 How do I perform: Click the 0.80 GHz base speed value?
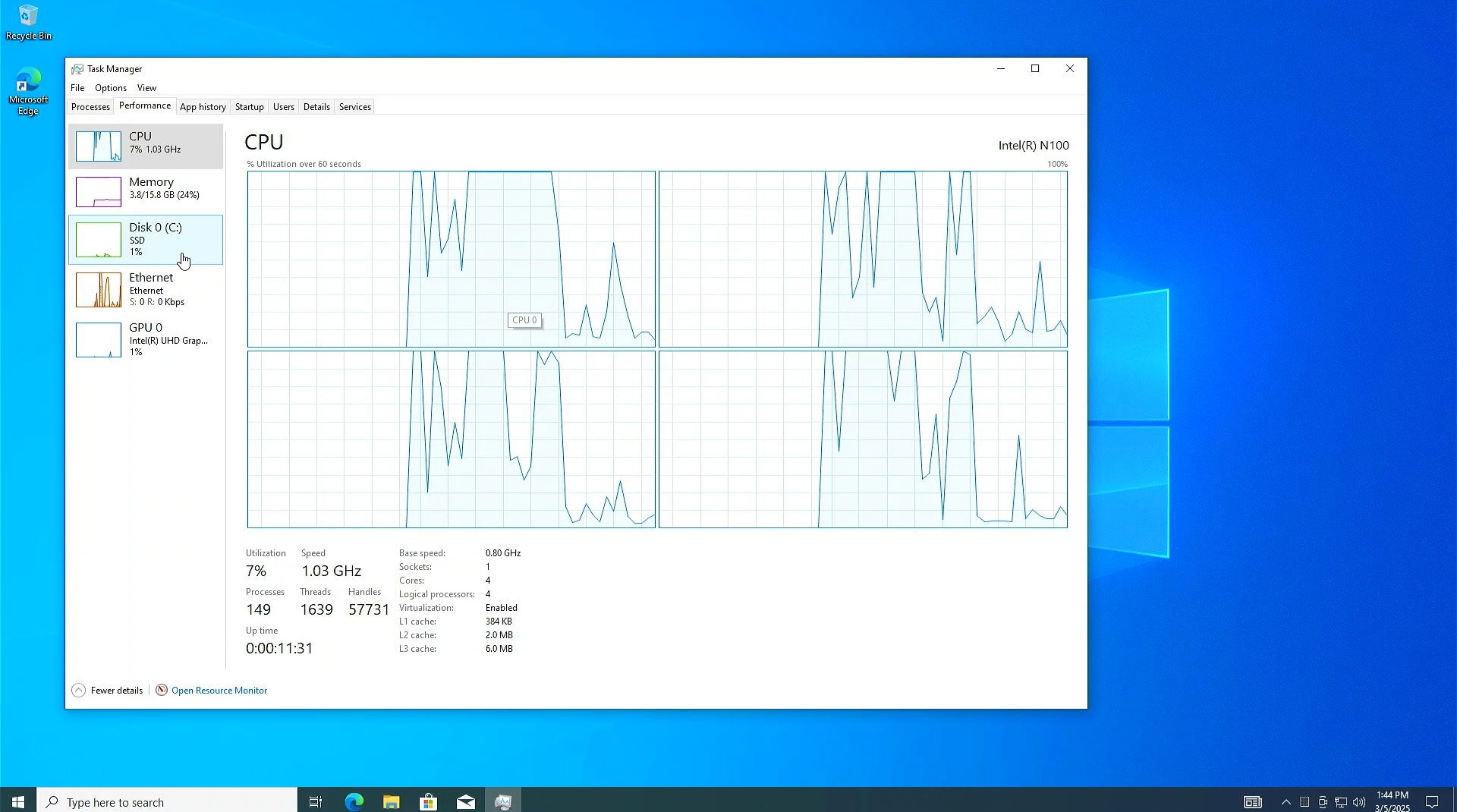[503, 553]
